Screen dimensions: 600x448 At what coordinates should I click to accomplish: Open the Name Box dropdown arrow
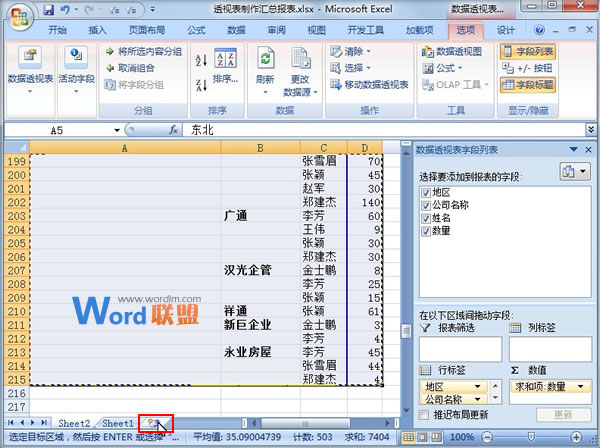117,130
